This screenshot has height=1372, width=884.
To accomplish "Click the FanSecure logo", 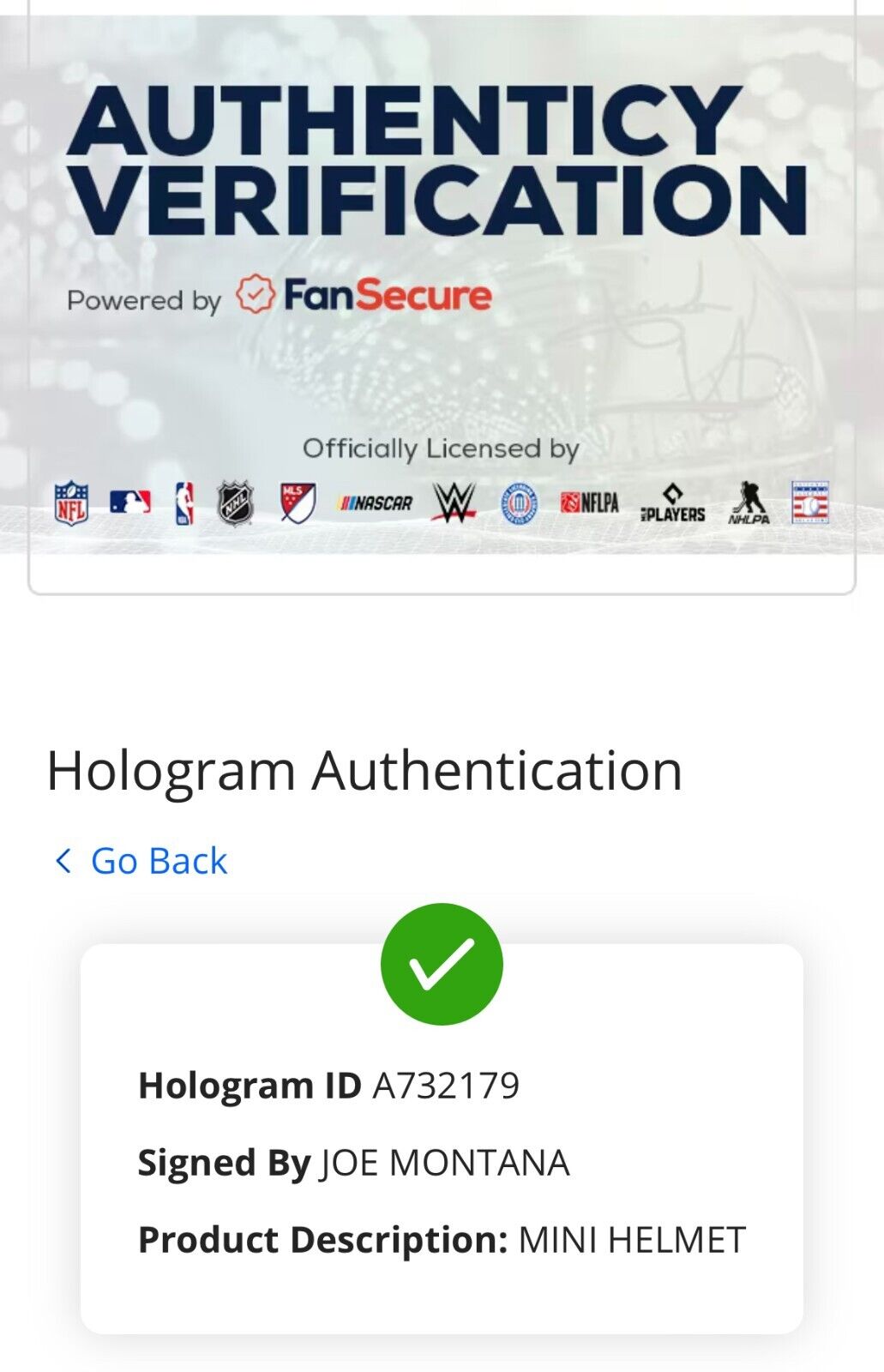I will tap(364, 295).
